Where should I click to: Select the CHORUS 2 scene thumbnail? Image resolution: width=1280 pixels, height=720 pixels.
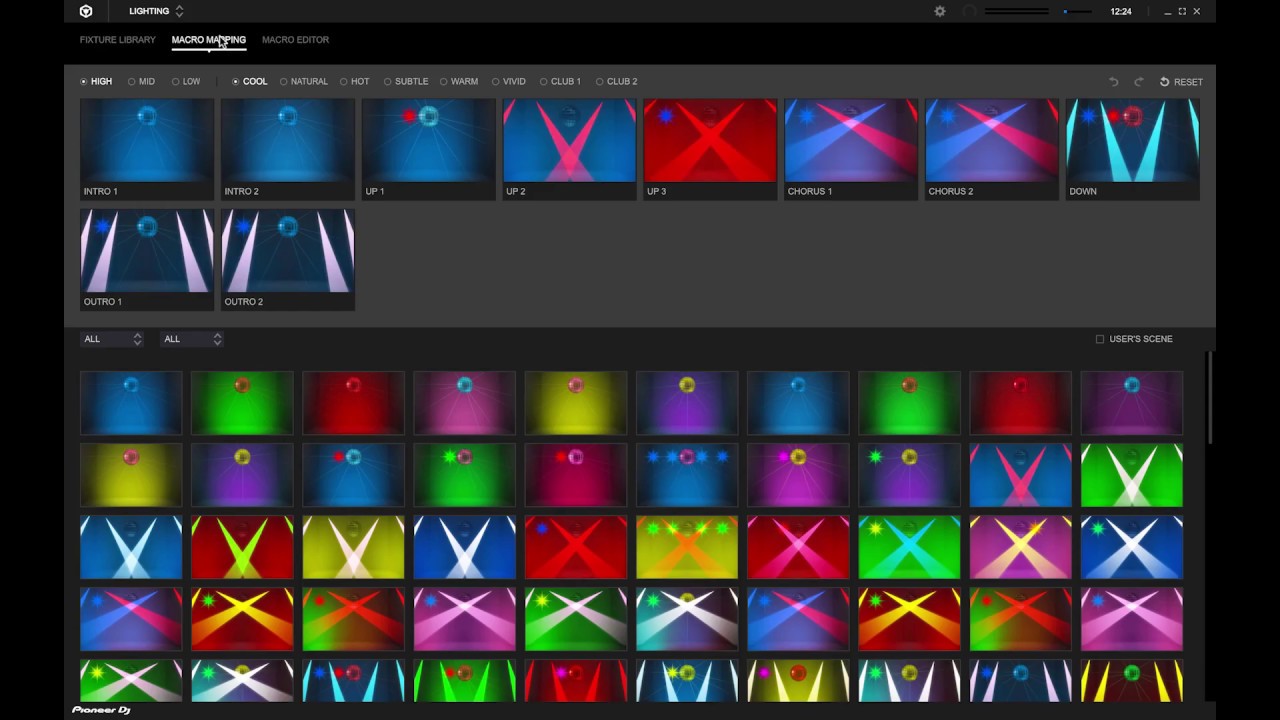pos(992,149)
